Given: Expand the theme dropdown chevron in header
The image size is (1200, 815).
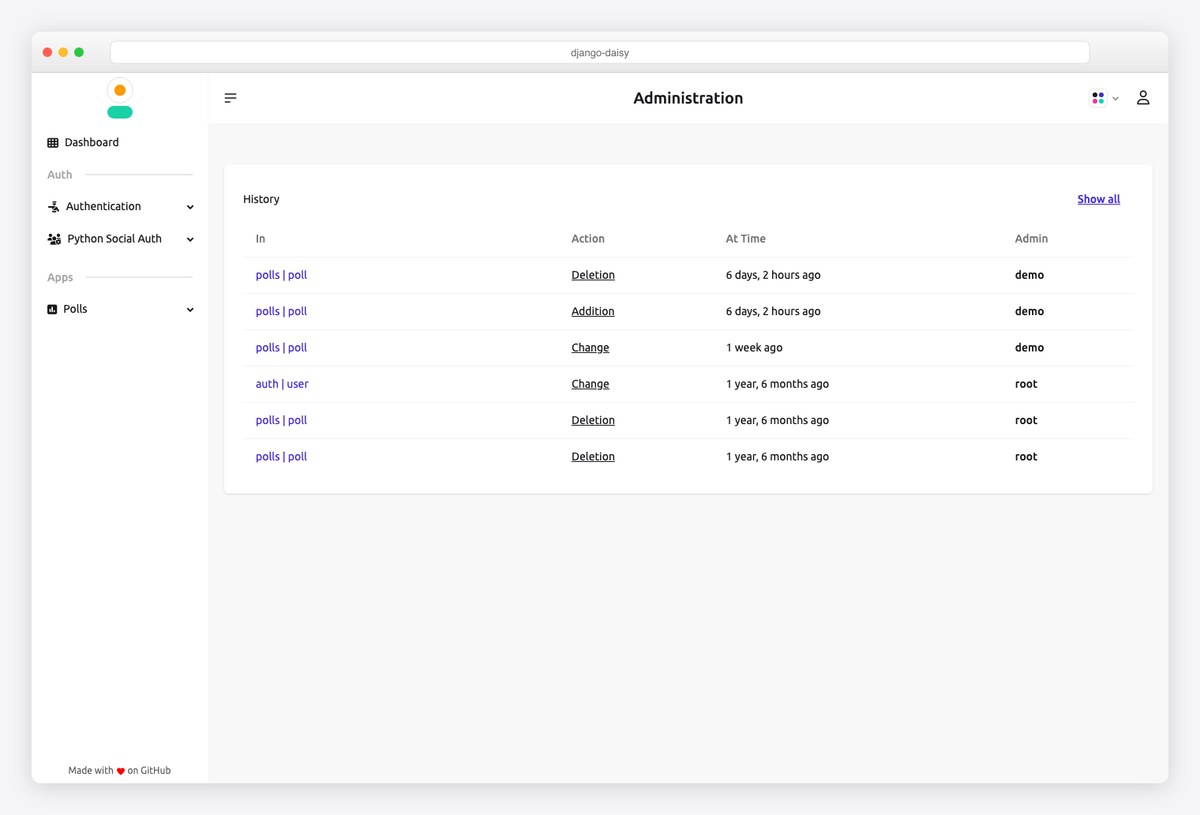Looking at the screenshot, I should click(x=1115, y=99).
